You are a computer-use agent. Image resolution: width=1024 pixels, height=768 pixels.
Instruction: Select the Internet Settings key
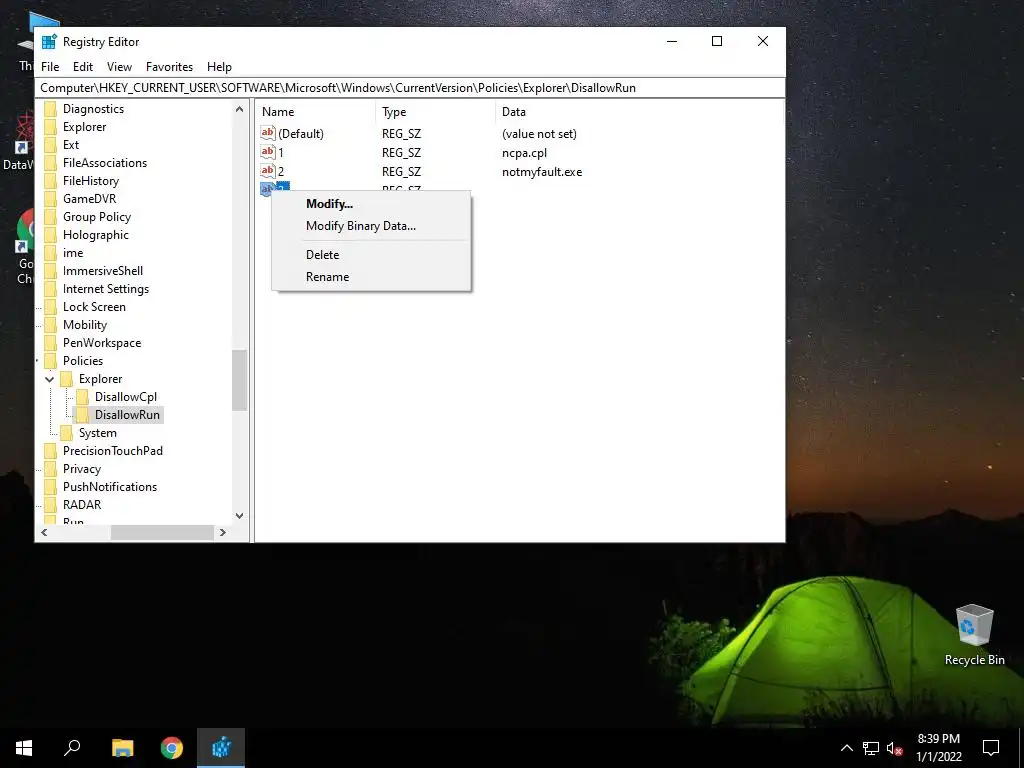[106, 289]
